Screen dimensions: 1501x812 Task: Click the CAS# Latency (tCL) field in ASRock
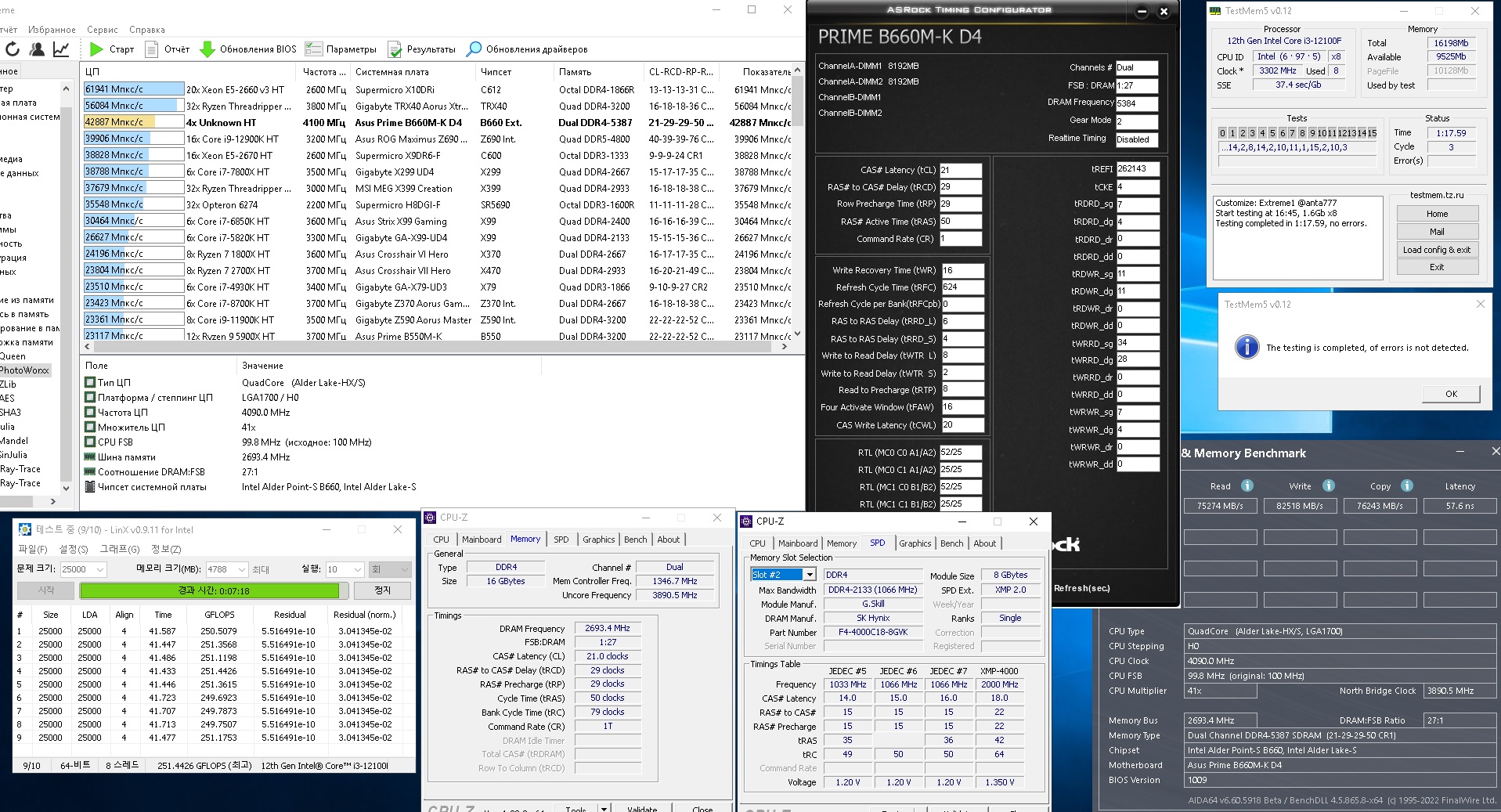961,170
